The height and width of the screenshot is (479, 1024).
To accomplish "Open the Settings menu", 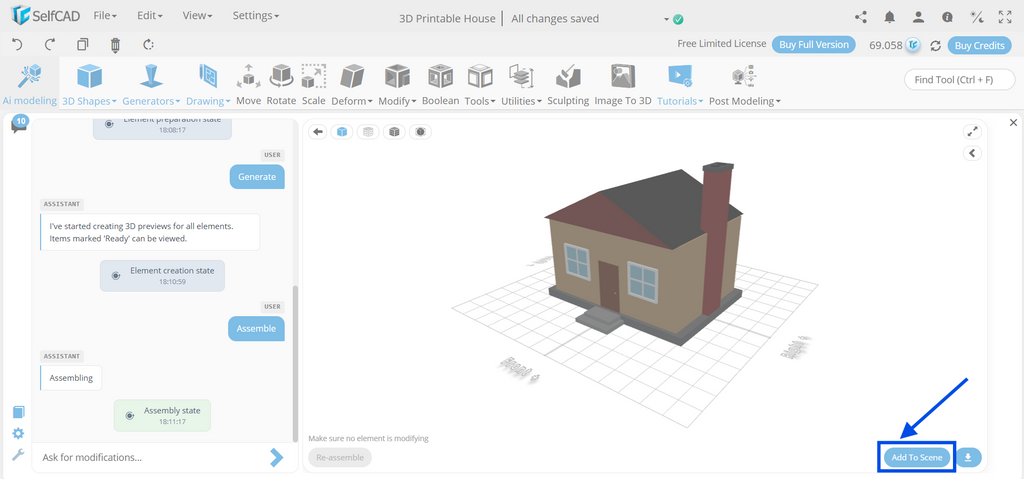I will (x=256, y=16).
